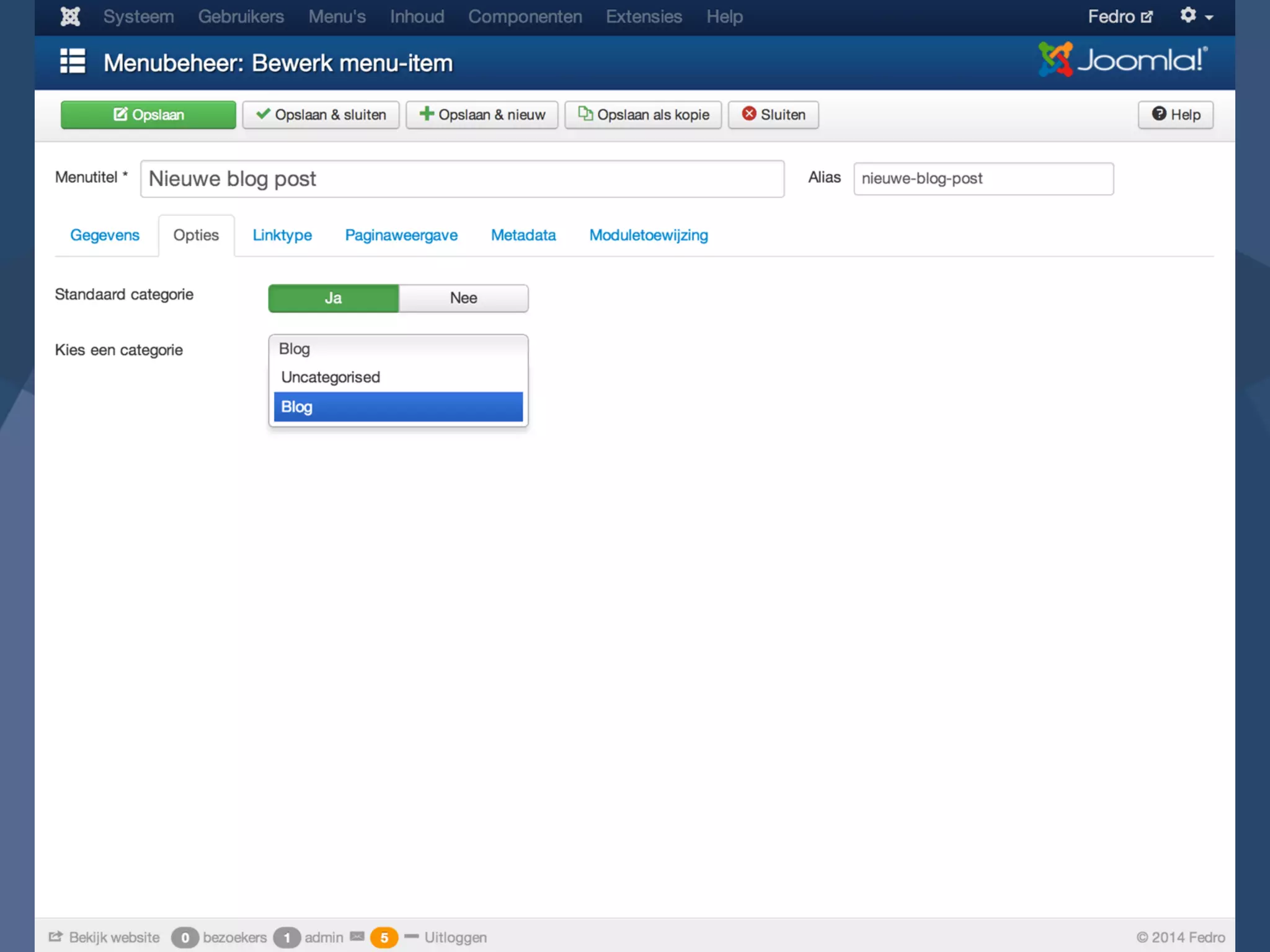
Task: Click the Sluiten button
Action: pos(773,115)
